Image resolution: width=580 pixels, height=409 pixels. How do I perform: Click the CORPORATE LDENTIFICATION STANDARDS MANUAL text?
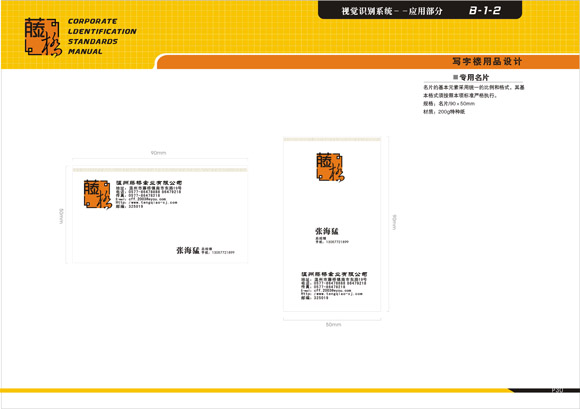point(102,36)
